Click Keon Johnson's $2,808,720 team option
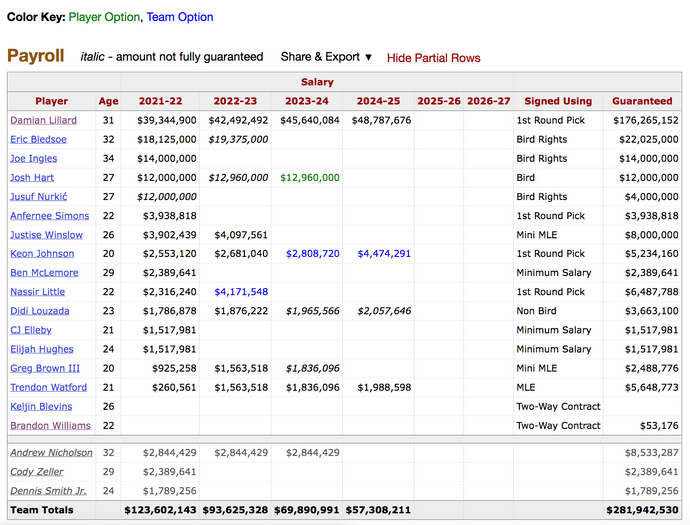The width and height of the screenshot is (690, 525). (x=312, y=253)
